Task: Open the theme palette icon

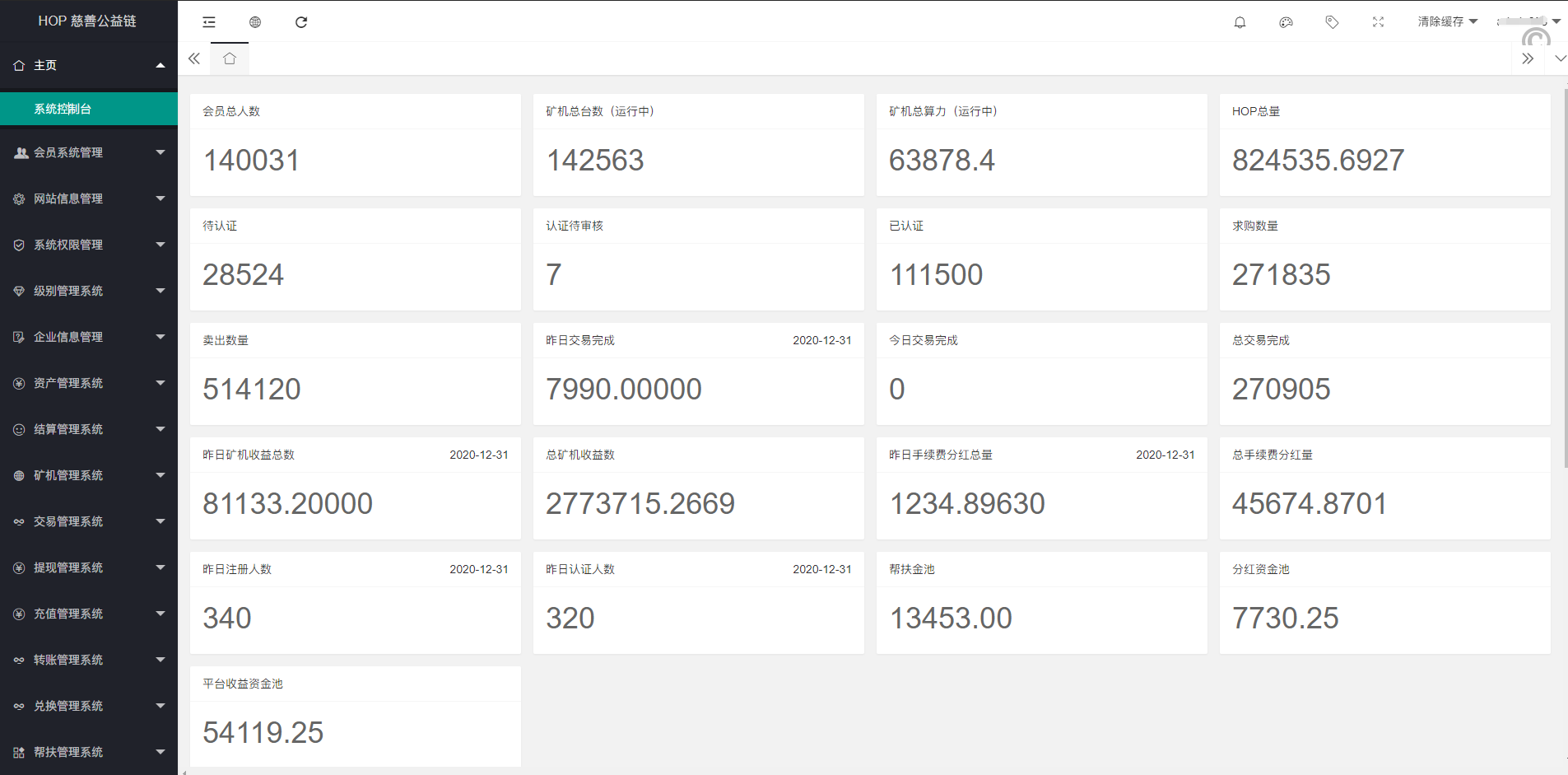Action: (x=1286, y=22)
